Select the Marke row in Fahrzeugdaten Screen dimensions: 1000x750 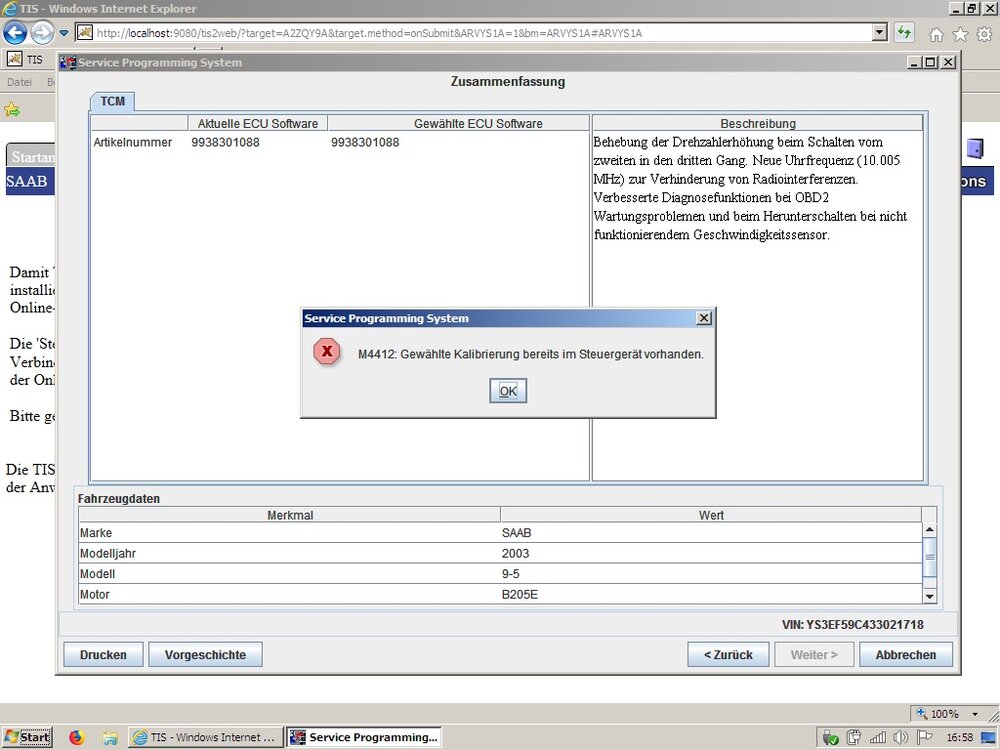click(x=501, y=533)
